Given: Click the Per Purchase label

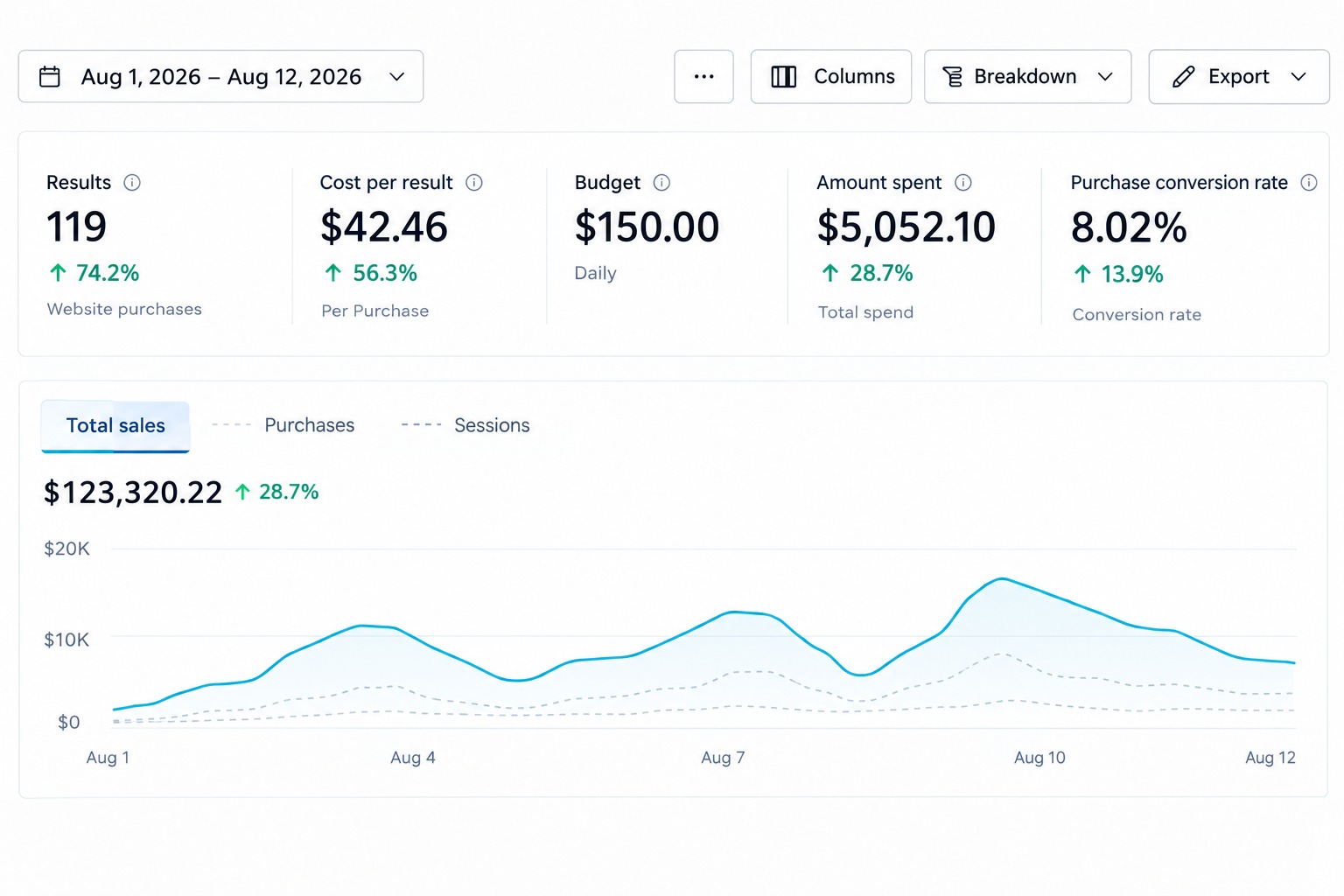Looking at the screenshot, I should pos(374,311).
